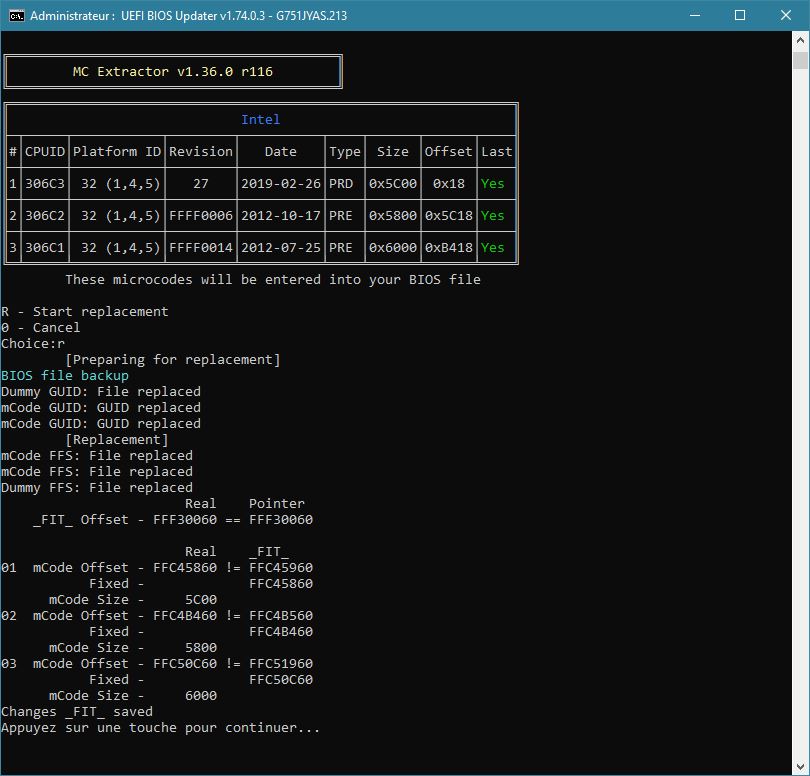This screenshot has height=776, width=810.
Task: Click 'These microcodes will be entered into your BIOS file'
Action: [x=273, y=280]
